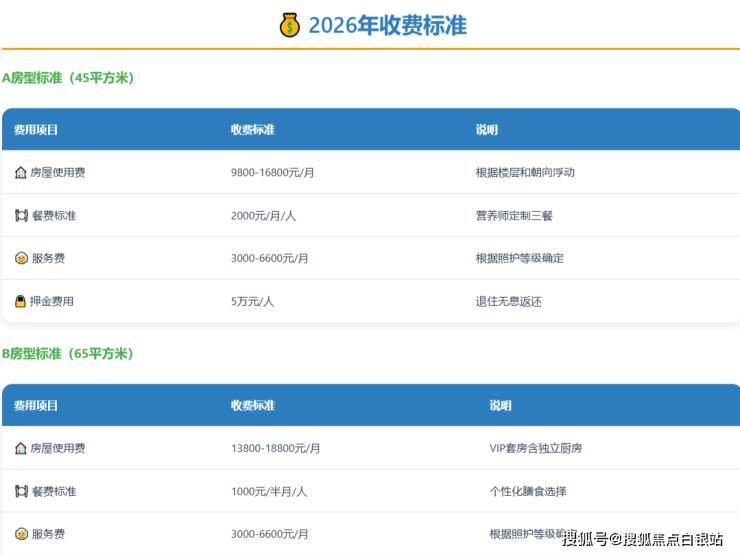Click the 9800-16800元/月 price cell
Viewport: 740px width, 555px height.
(273, 172)
